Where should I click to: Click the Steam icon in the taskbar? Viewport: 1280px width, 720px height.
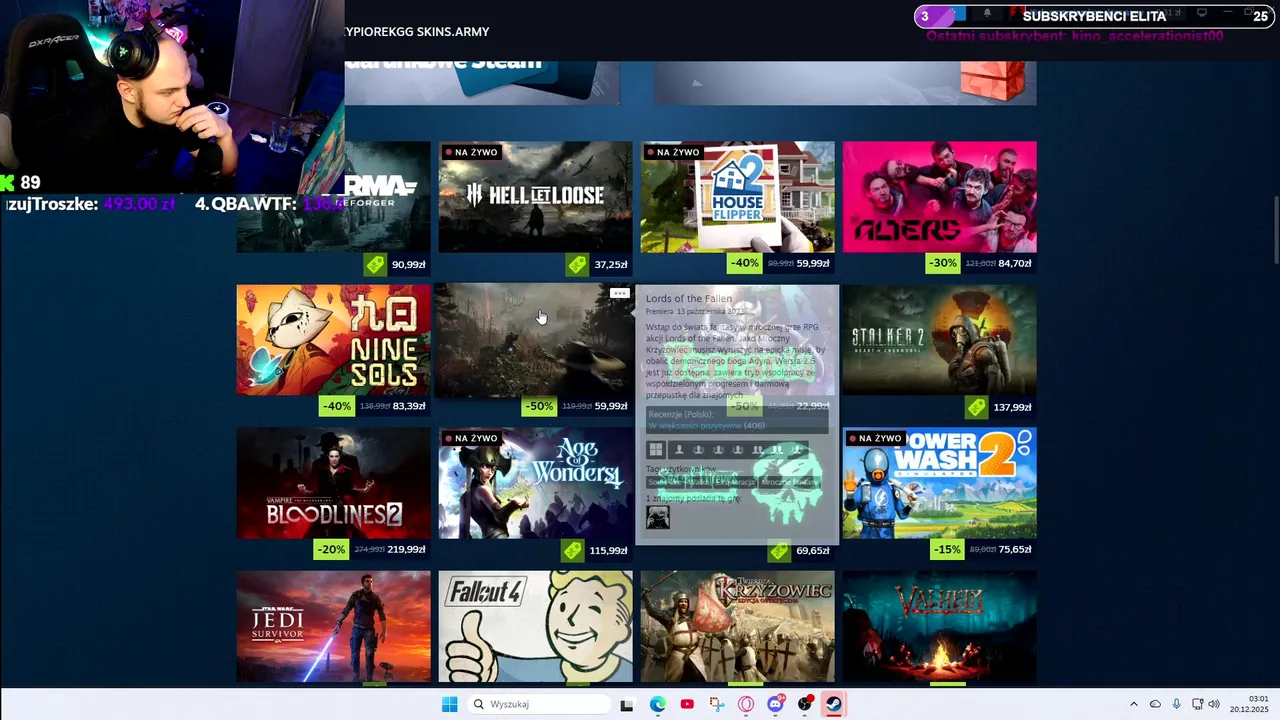(833, 705)
